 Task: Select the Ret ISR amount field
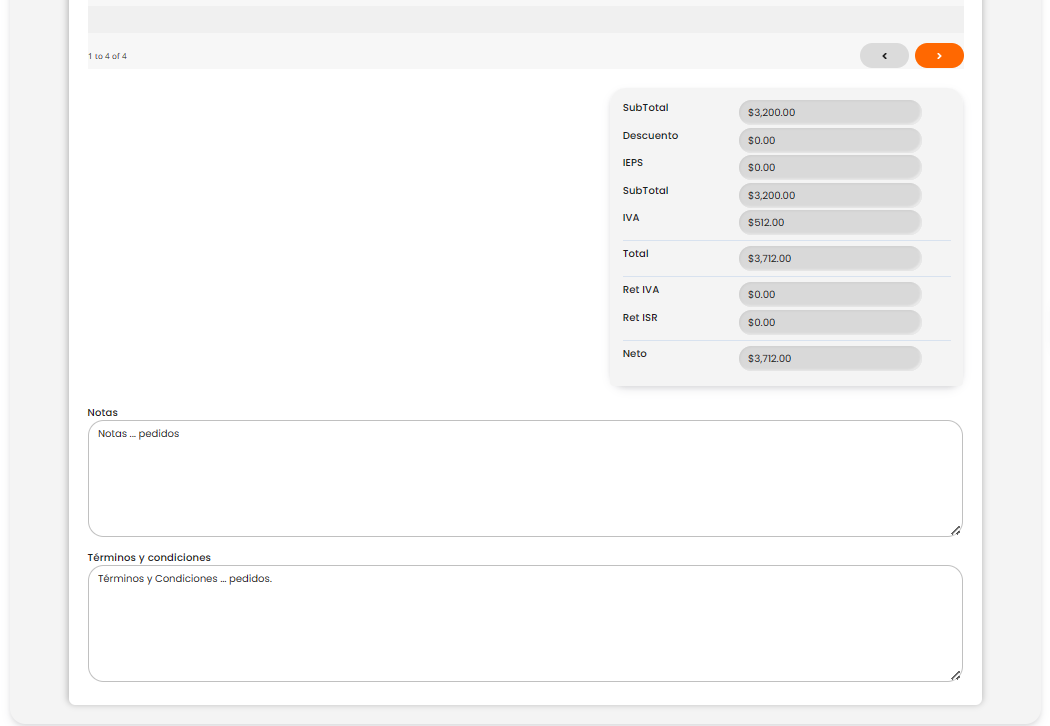click(829, 322)
